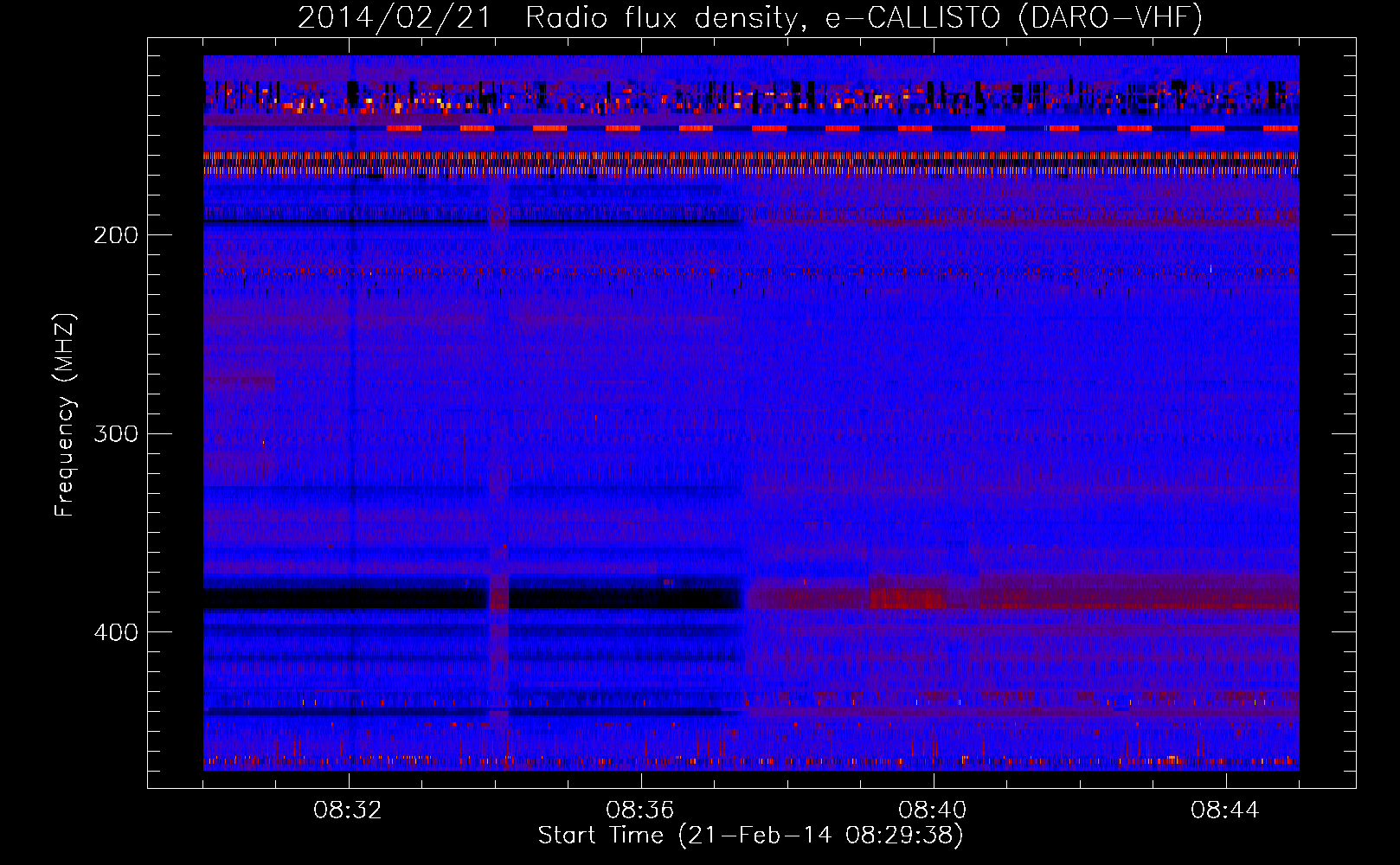Click the plot title 'Radio flux density, e-CALLISTO (DARO-VHF)'
Image resolution: width=1400 pixels, height=865 pixels.
tap(864, 17)
